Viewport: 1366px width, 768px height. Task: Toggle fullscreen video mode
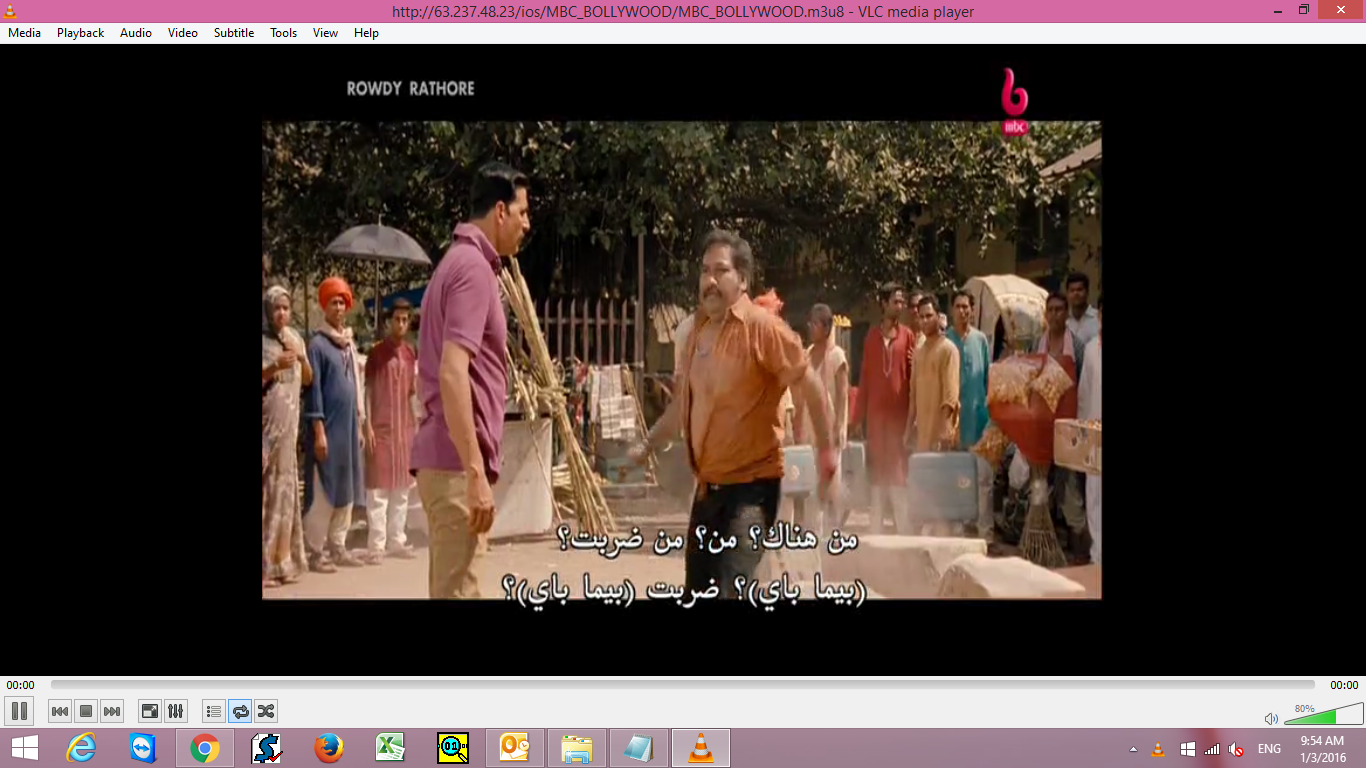[150, 711]
